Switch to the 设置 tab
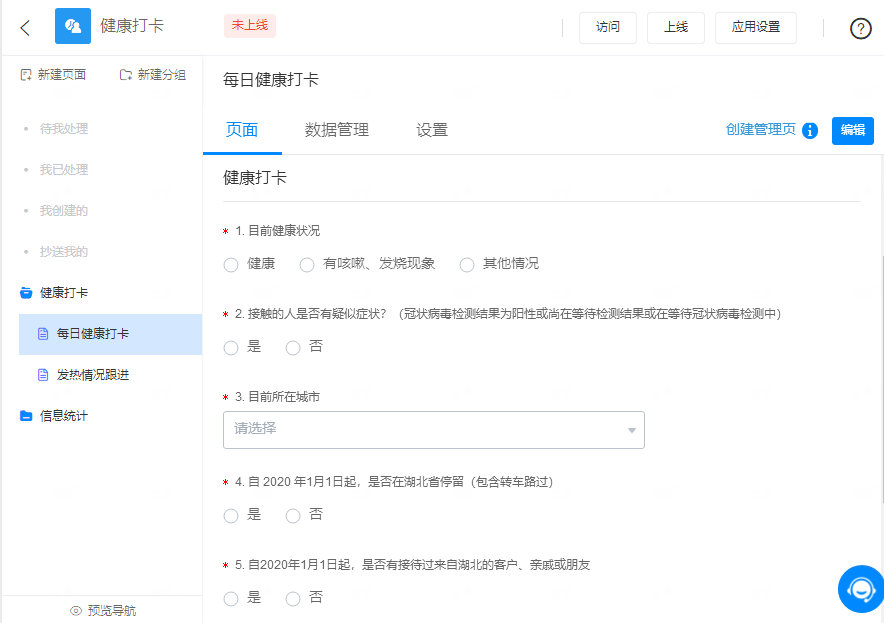The width and height of the screenshot is (884, 623). click(430, 129)
